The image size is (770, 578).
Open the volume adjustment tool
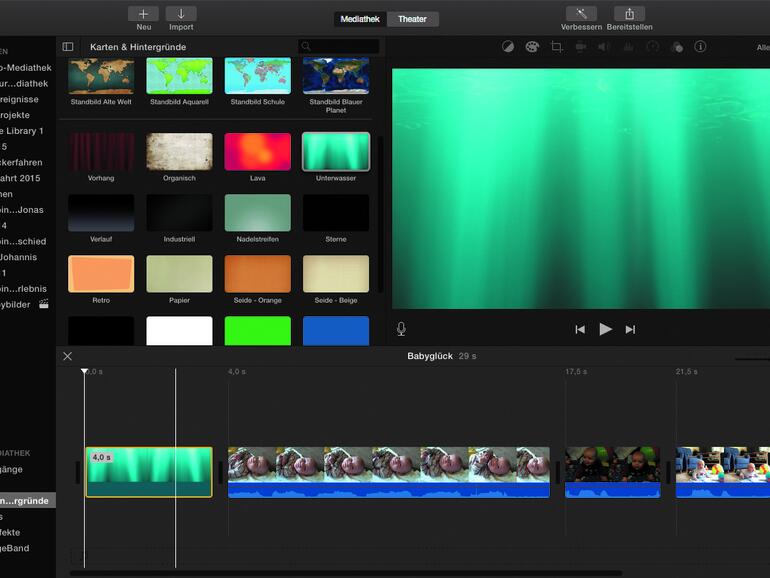point(604,47)
